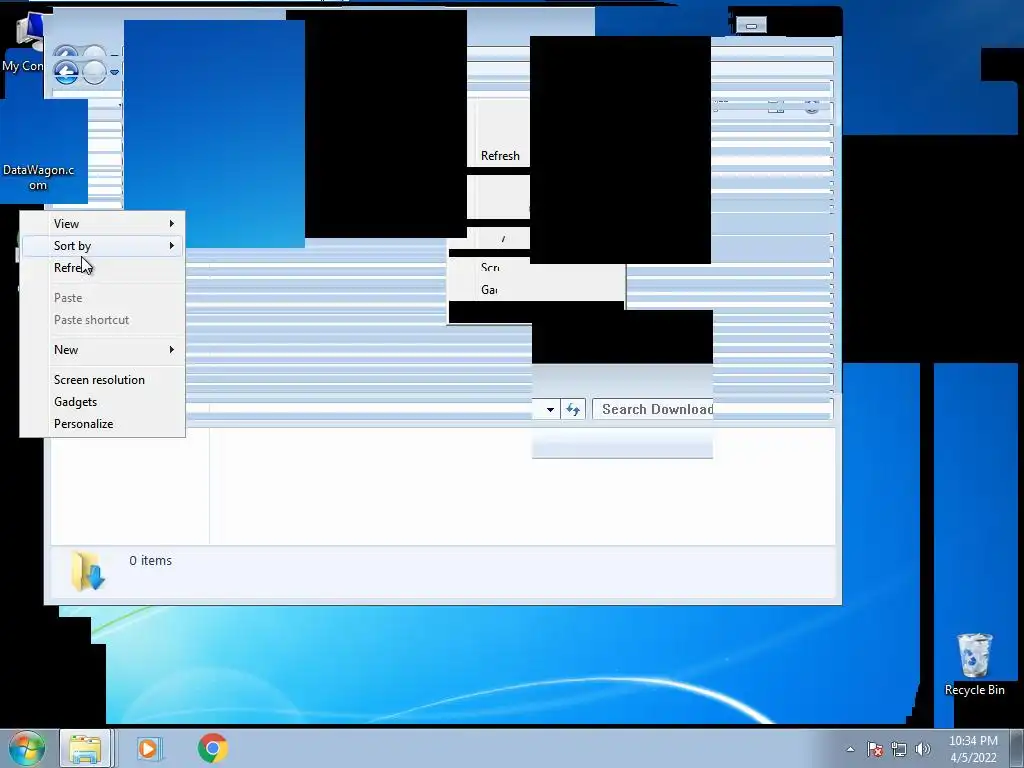Image resolution: width=1024 pixels, height=768 pixels.
Task: Click the network status tray icon
Action: (899, 749)
